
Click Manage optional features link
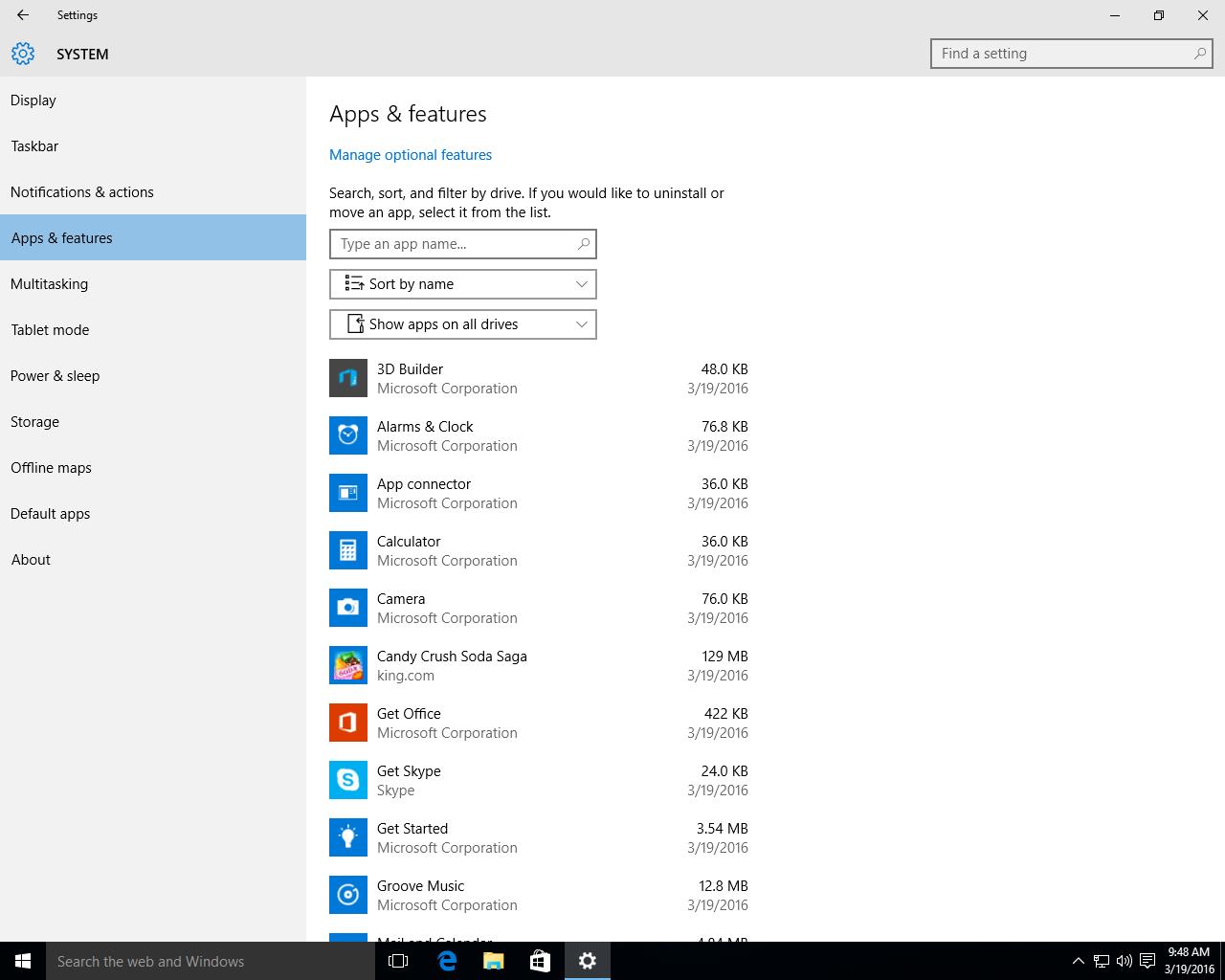411,155
